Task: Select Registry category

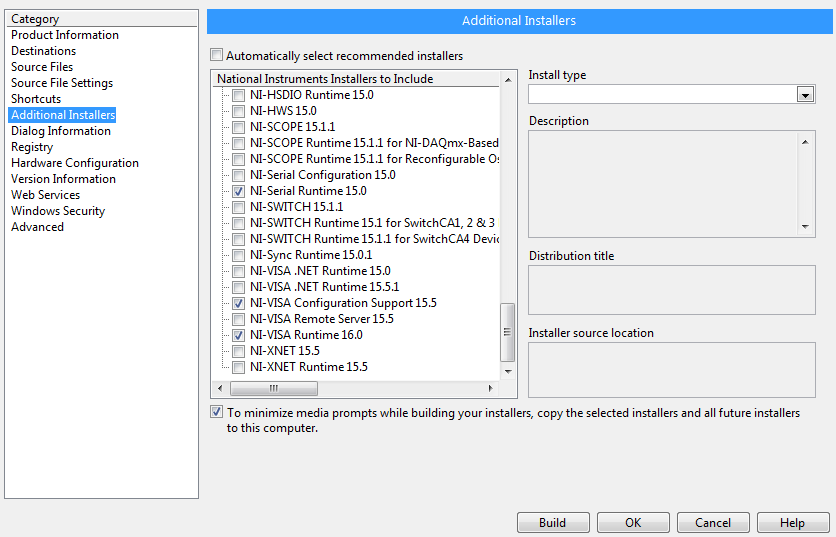Action: point(32,147)
